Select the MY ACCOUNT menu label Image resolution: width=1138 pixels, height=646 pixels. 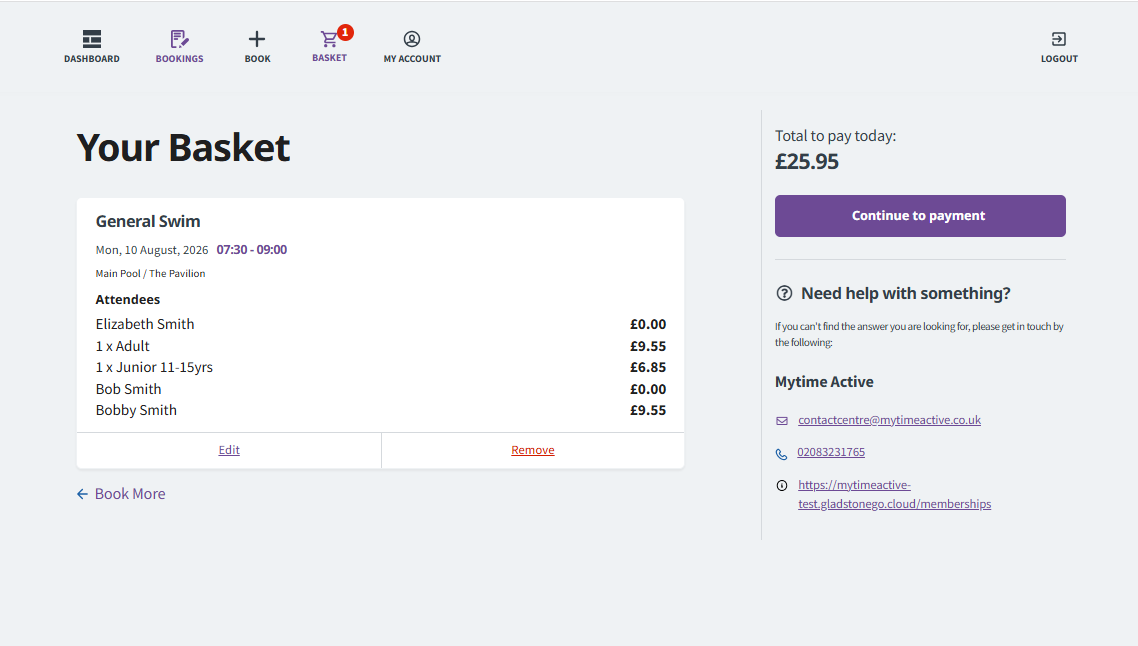tap(412, 59)
